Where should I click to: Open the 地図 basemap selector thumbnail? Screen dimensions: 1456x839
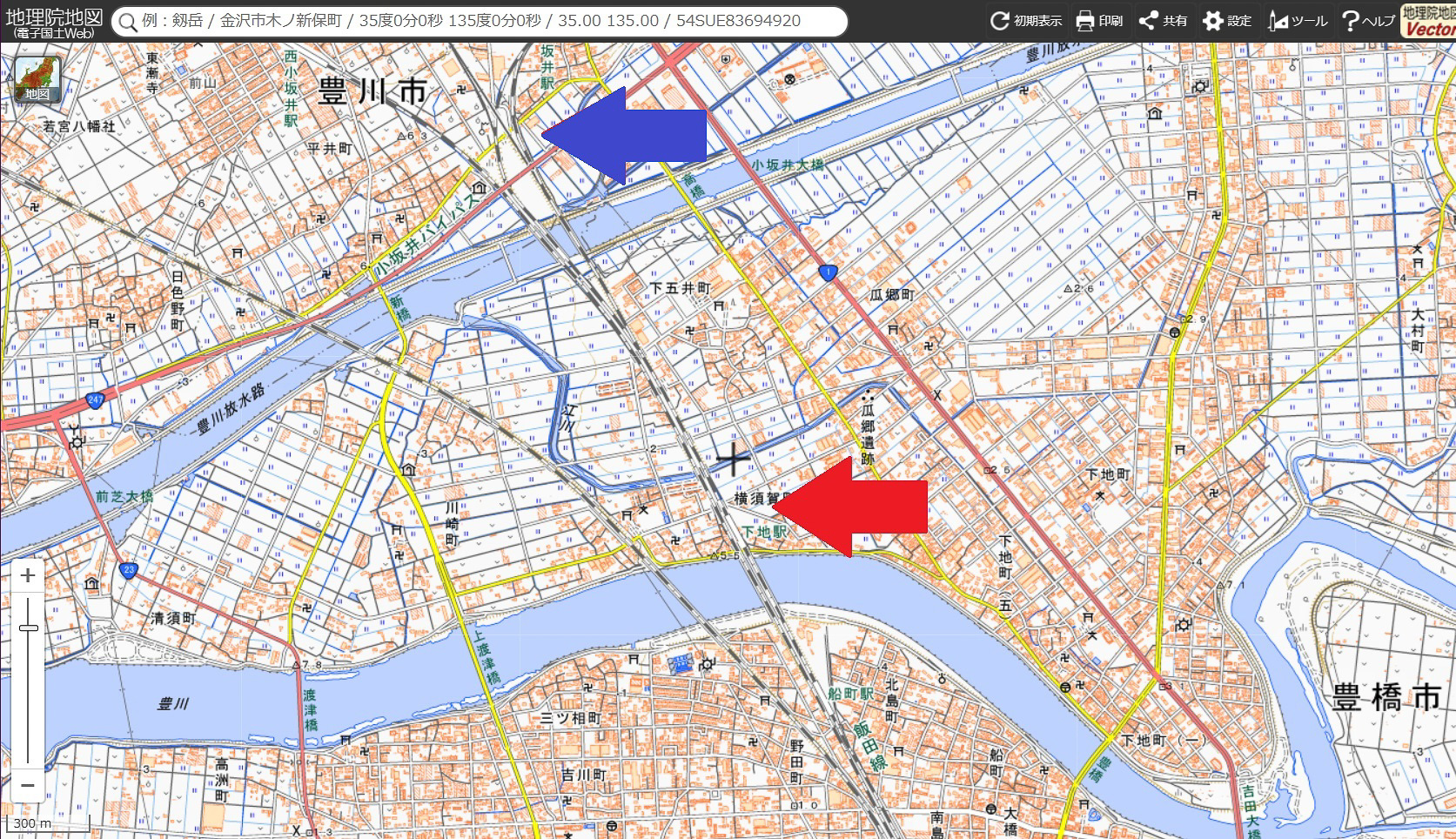click(37, 80)
